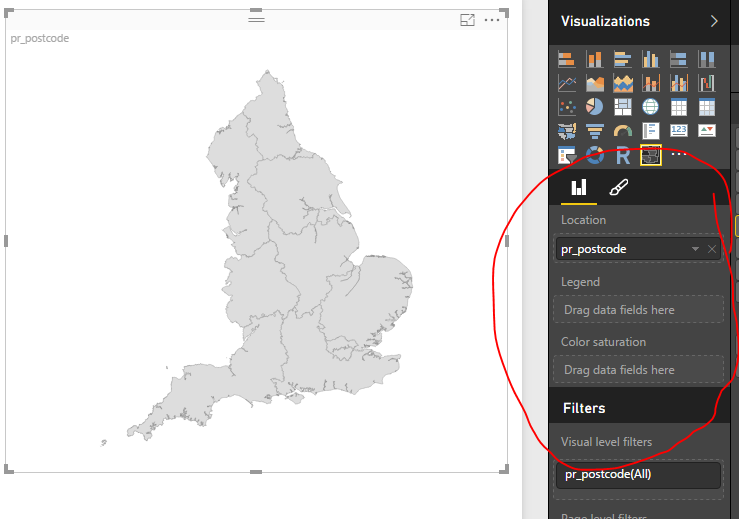Screen dimensions: 739x519
Task: Select the KPI visual
Action: click(706, 131)
